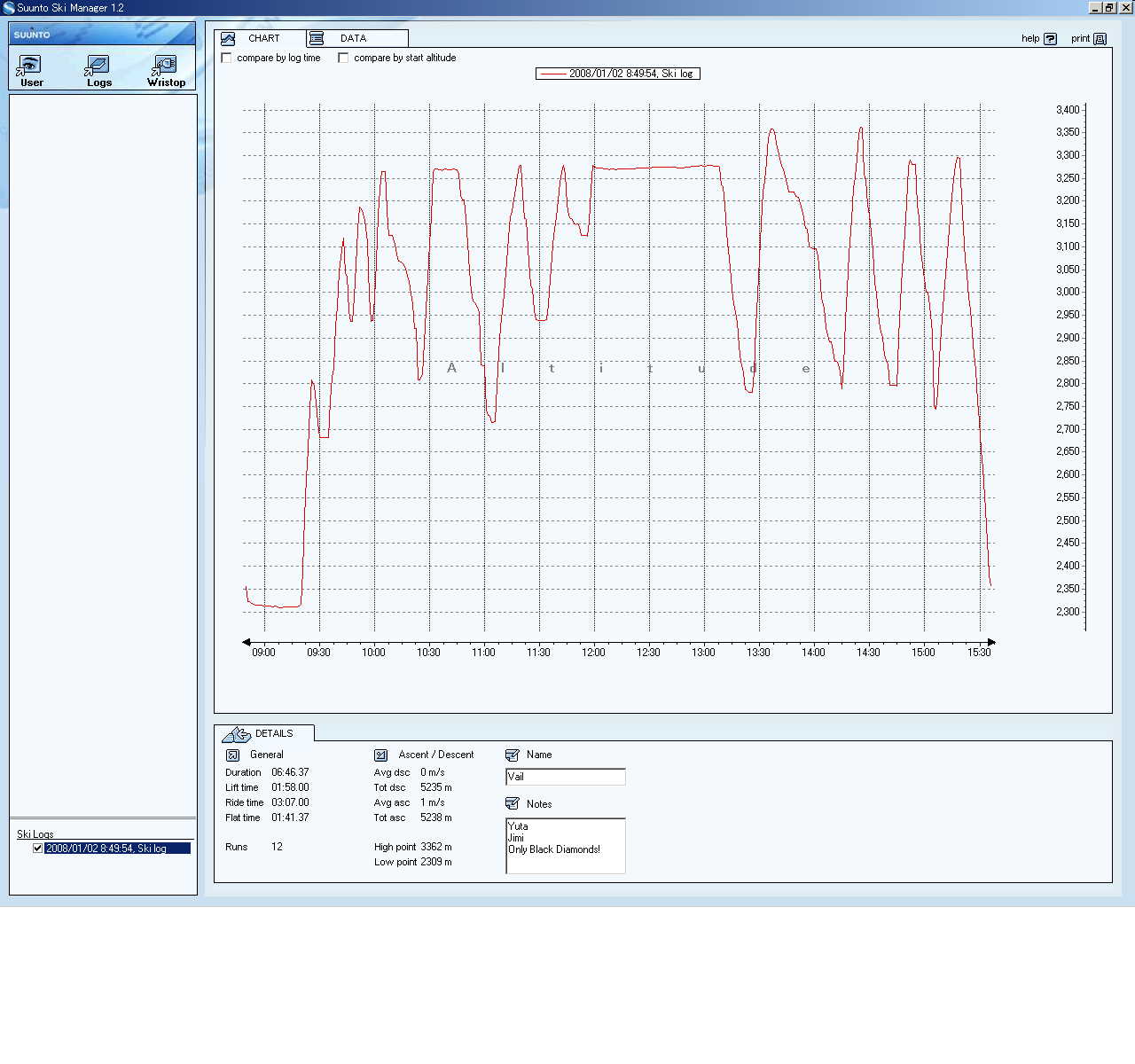The width and height of the screenshot is (1135, 1064).
Task: Minimize the Suunto Ski Manager window
Action: 1095,8
